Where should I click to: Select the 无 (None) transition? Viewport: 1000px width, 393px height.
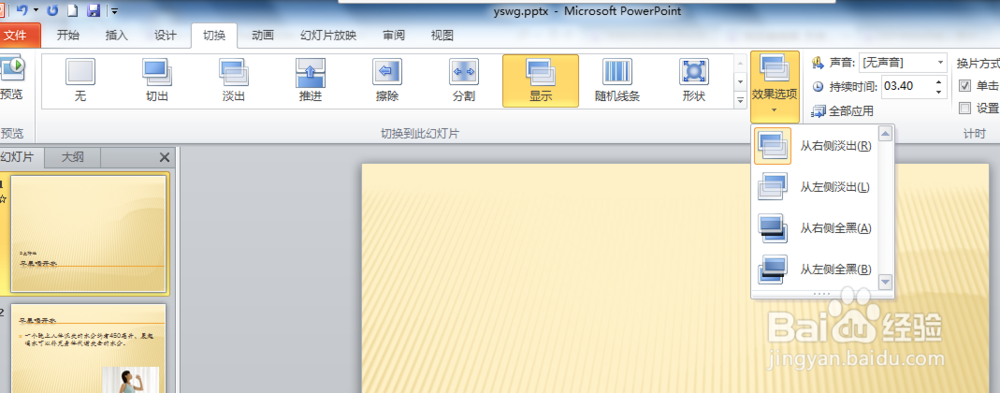tap(80, 81)
